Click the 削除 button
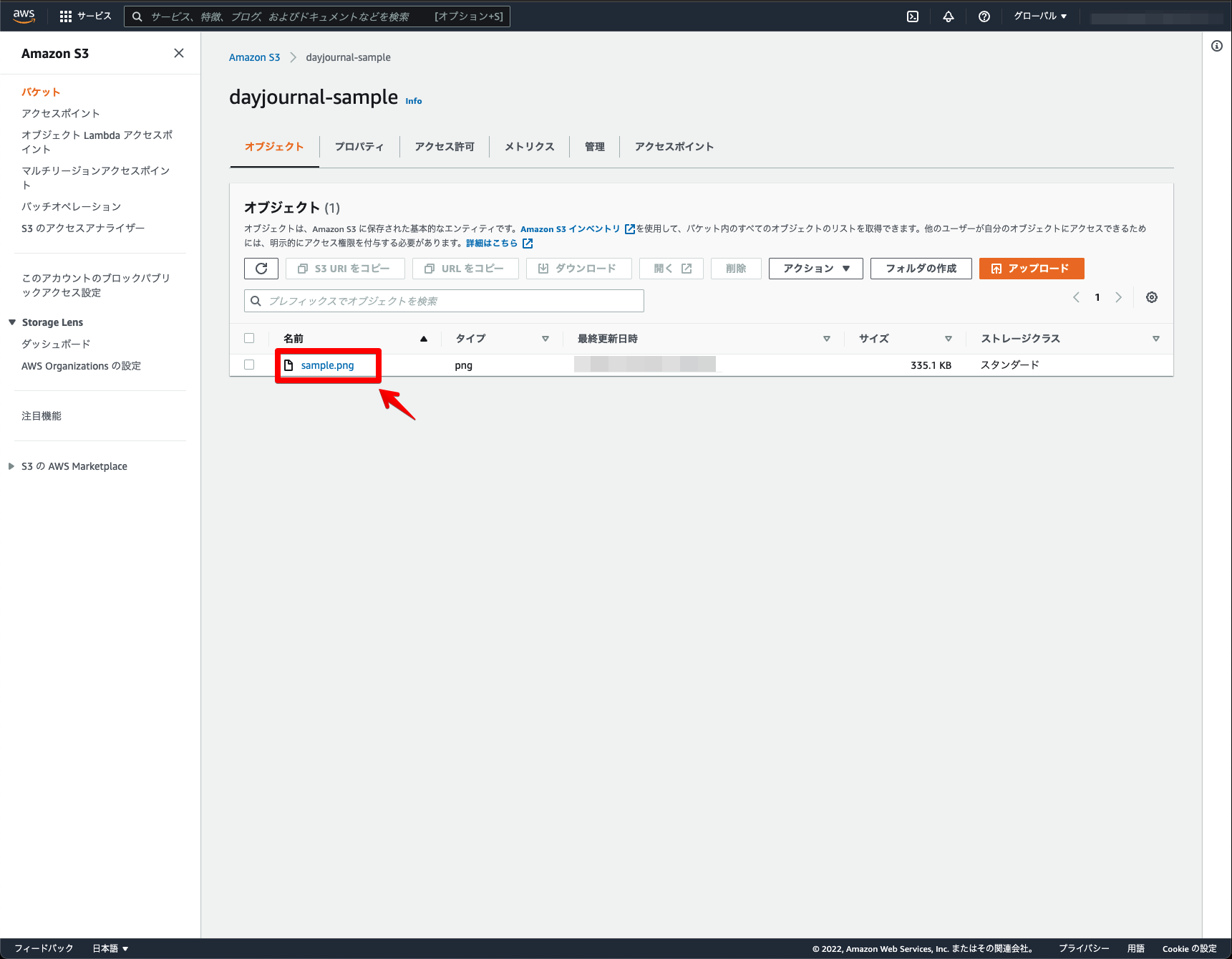The width and height of the screenshot is (1232, 959). pos(736,269)
